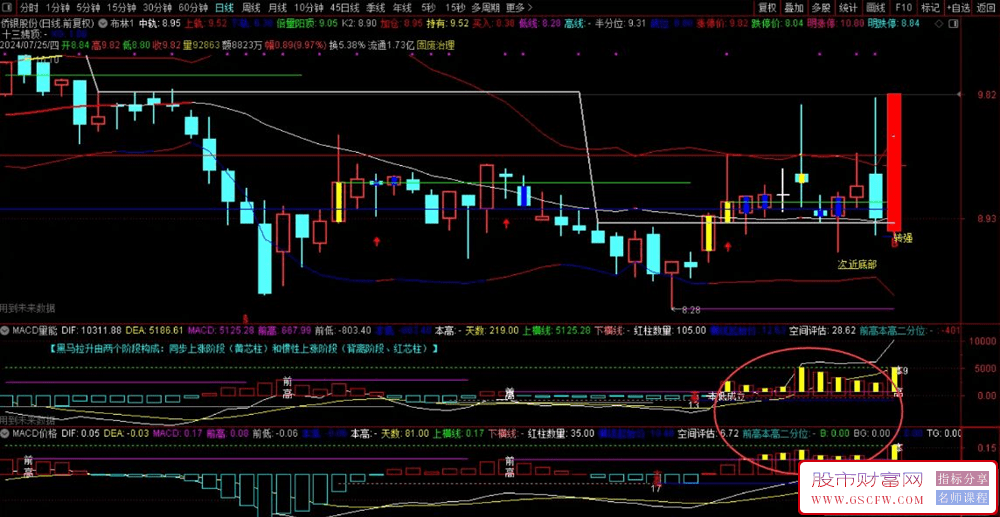Click the 返回 back button
This screenshot has width=1000, height=517.
coord(986,8)
